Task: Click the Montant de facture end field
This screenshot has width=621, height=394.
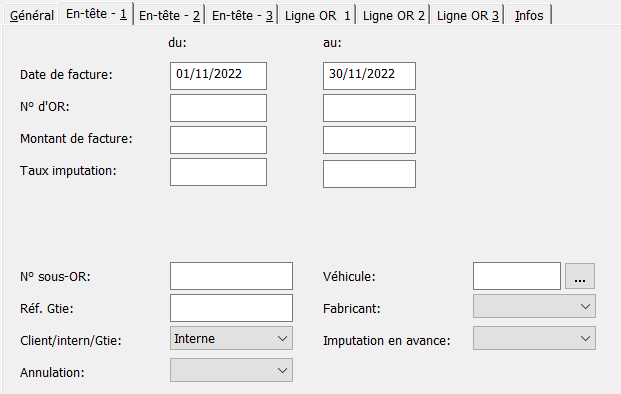Action: (369, 140)
